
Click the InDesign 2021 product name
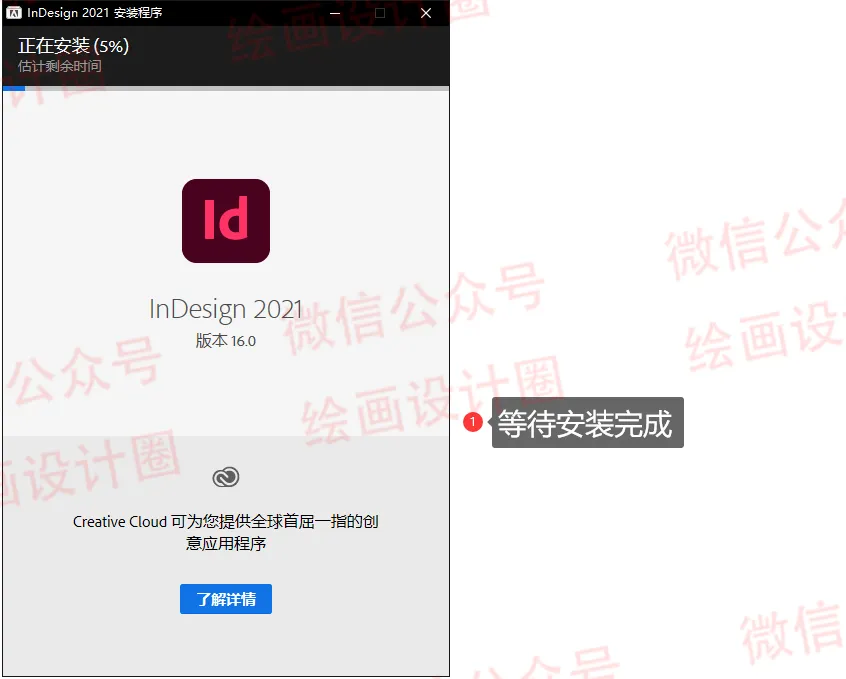[x=226, y=309]
